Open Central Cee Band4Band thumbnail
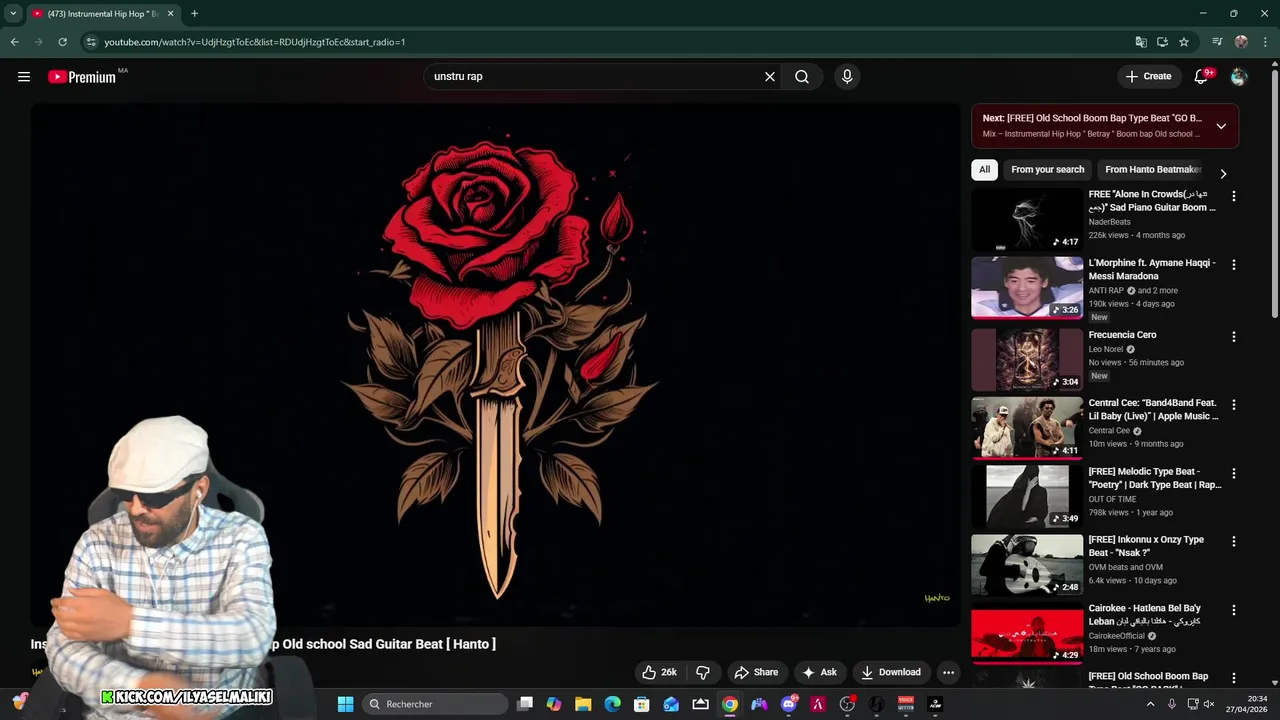The height and width of the screenshot is (720, 1280). click(x=1027, y=428)
